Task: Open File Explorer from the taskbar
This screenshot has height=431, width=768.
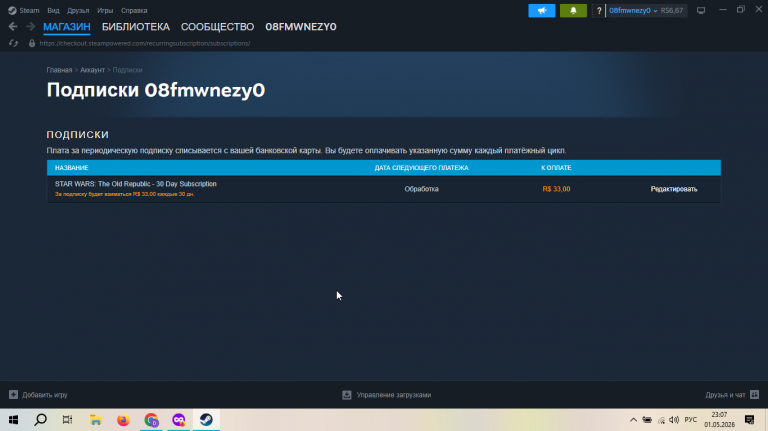Action: (96, 420)
